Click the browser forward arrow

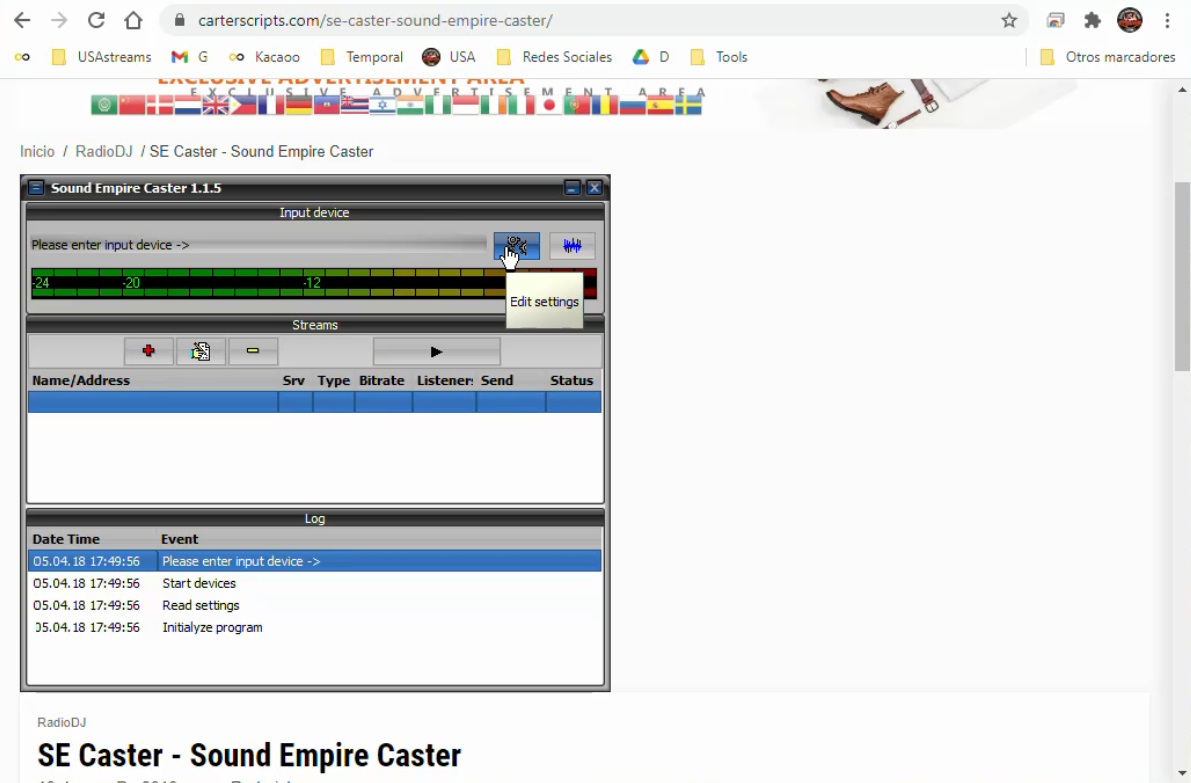point(58,21)
